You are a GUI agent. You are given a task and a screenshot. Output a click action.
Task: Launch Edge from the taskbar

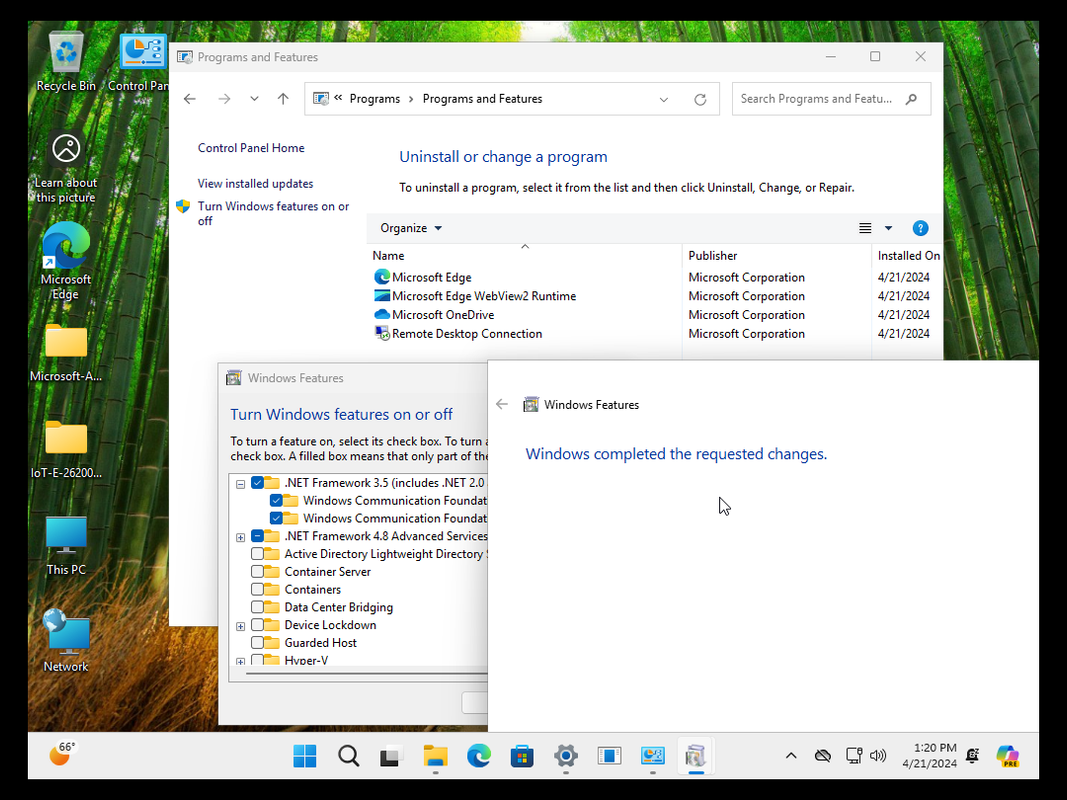479,756
